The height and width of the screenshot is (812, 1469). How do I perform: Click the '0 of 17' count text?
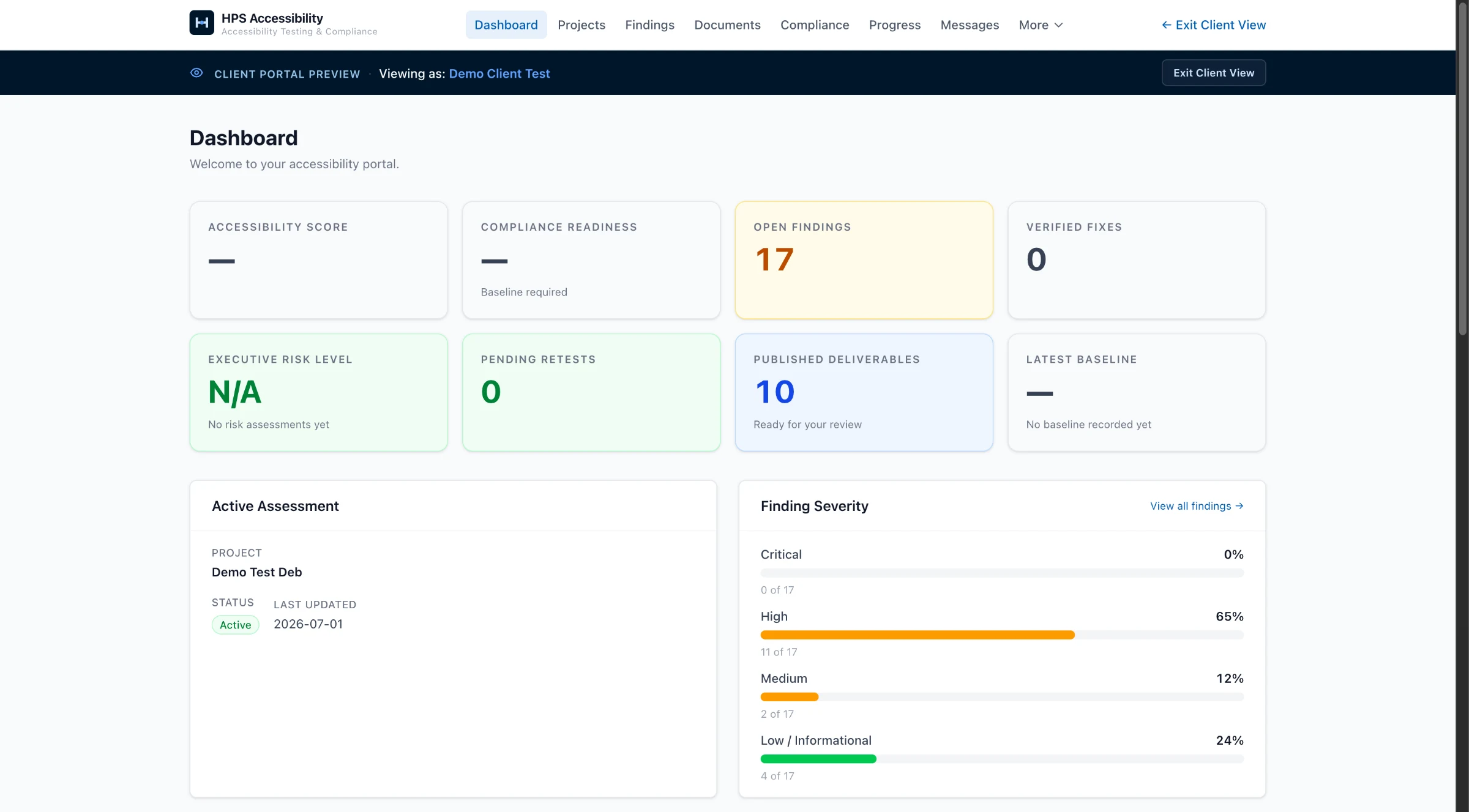click(x=777, y=590)
